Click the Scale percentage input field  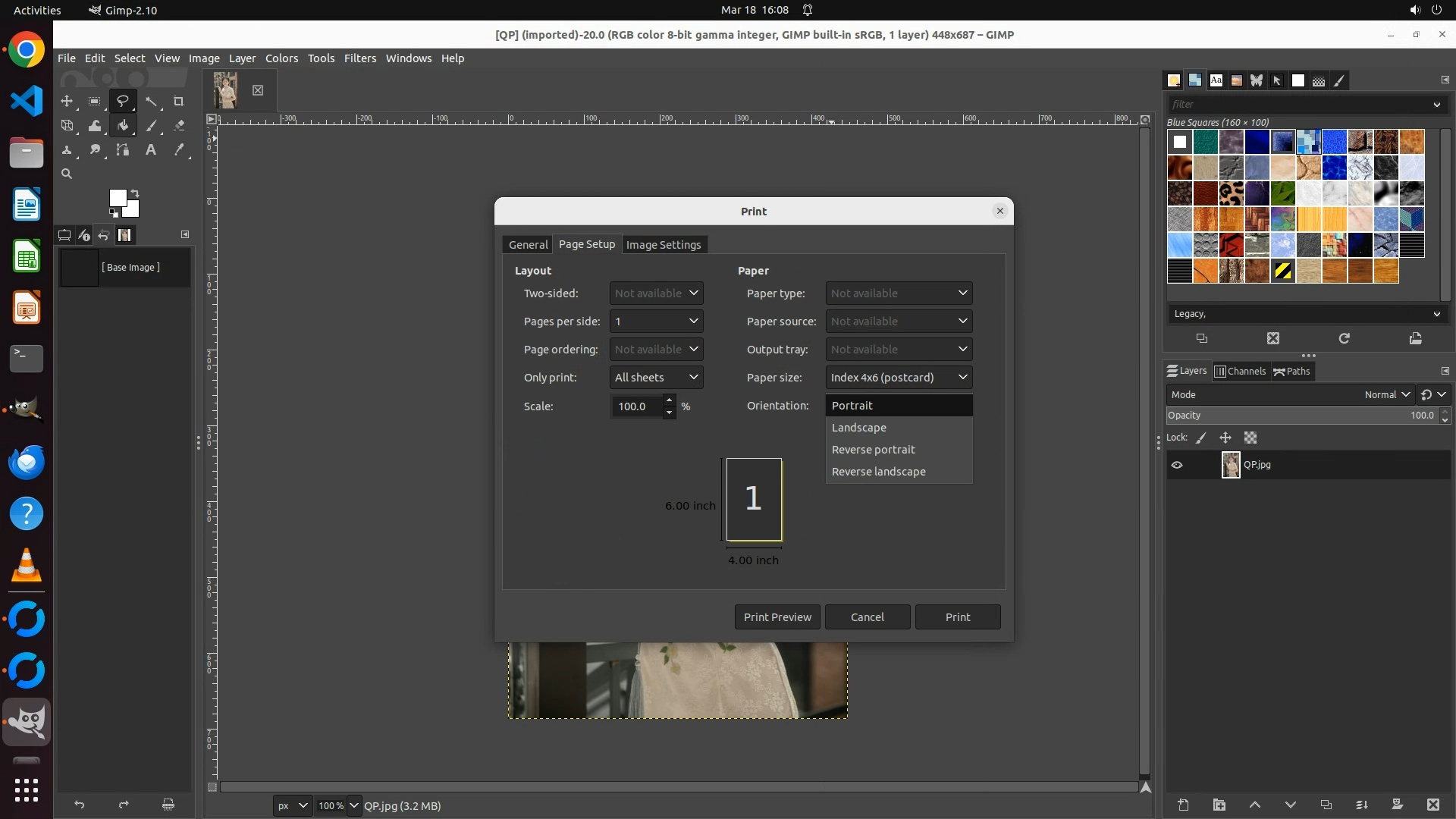click(635, 406)
